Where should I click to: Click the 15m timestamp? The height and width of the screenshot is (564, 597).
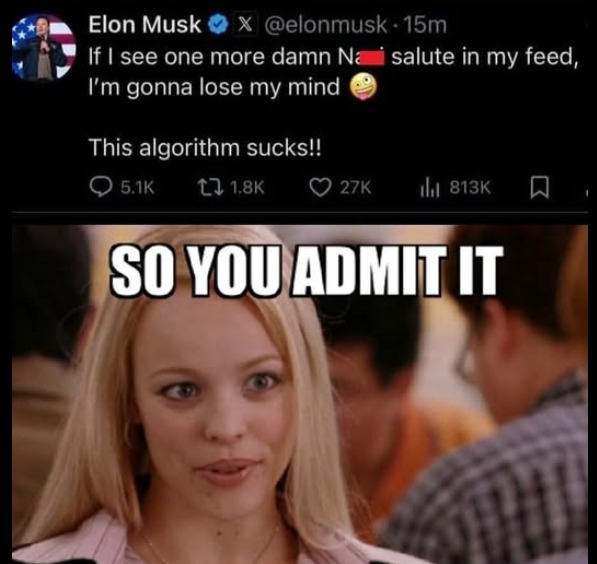pos(425,25)
